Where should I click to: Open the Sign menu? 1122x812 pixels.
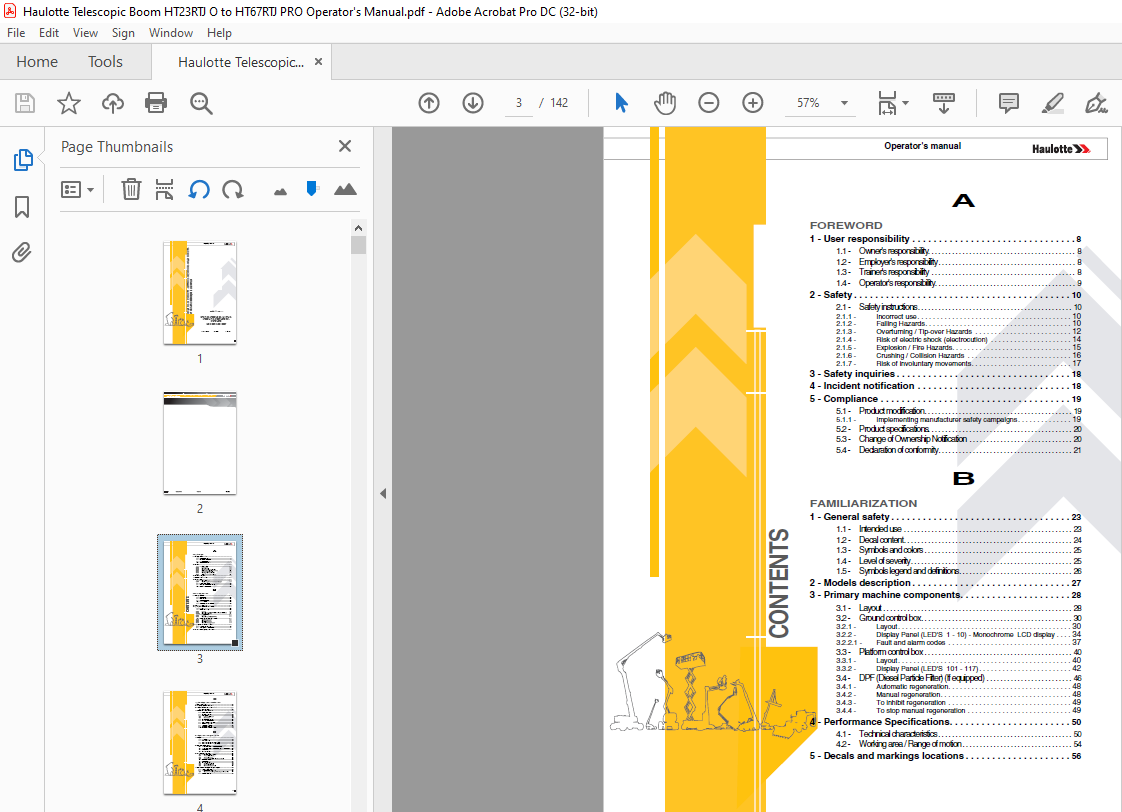[x=123, y=33]
